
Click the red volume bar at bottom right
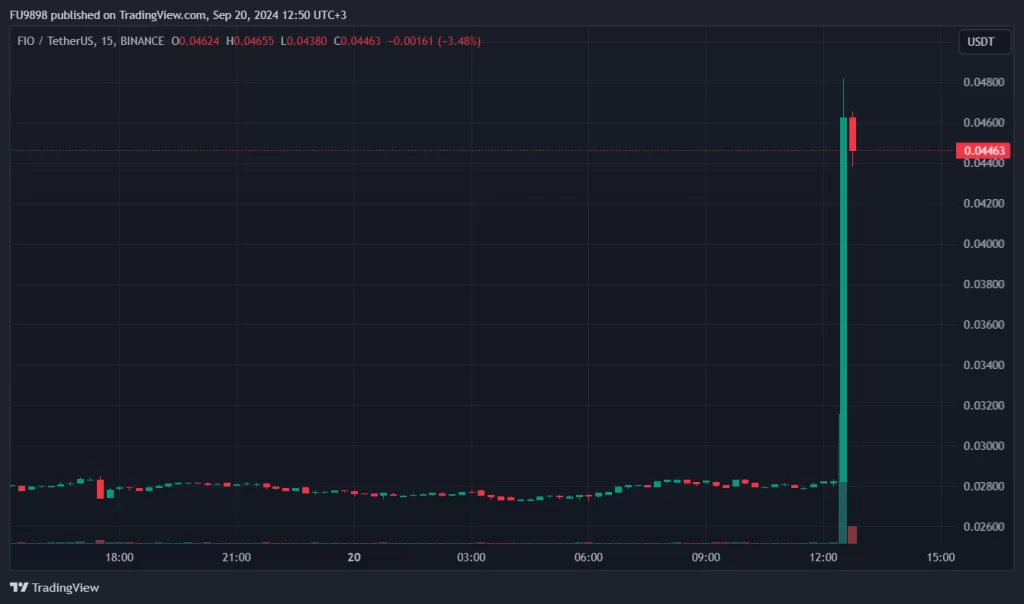852,534
